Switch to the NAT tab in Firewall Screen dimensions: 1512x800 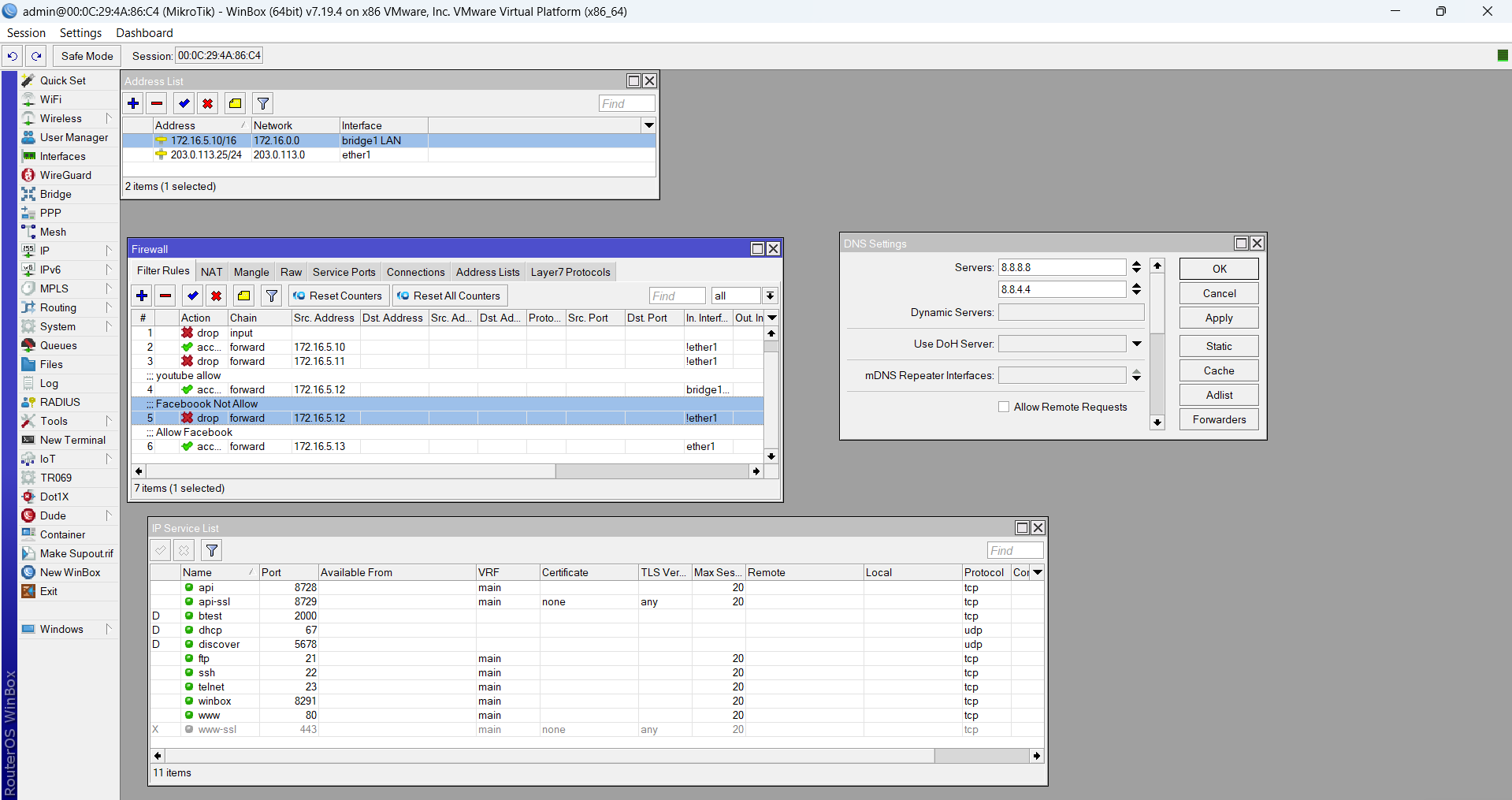211,272
